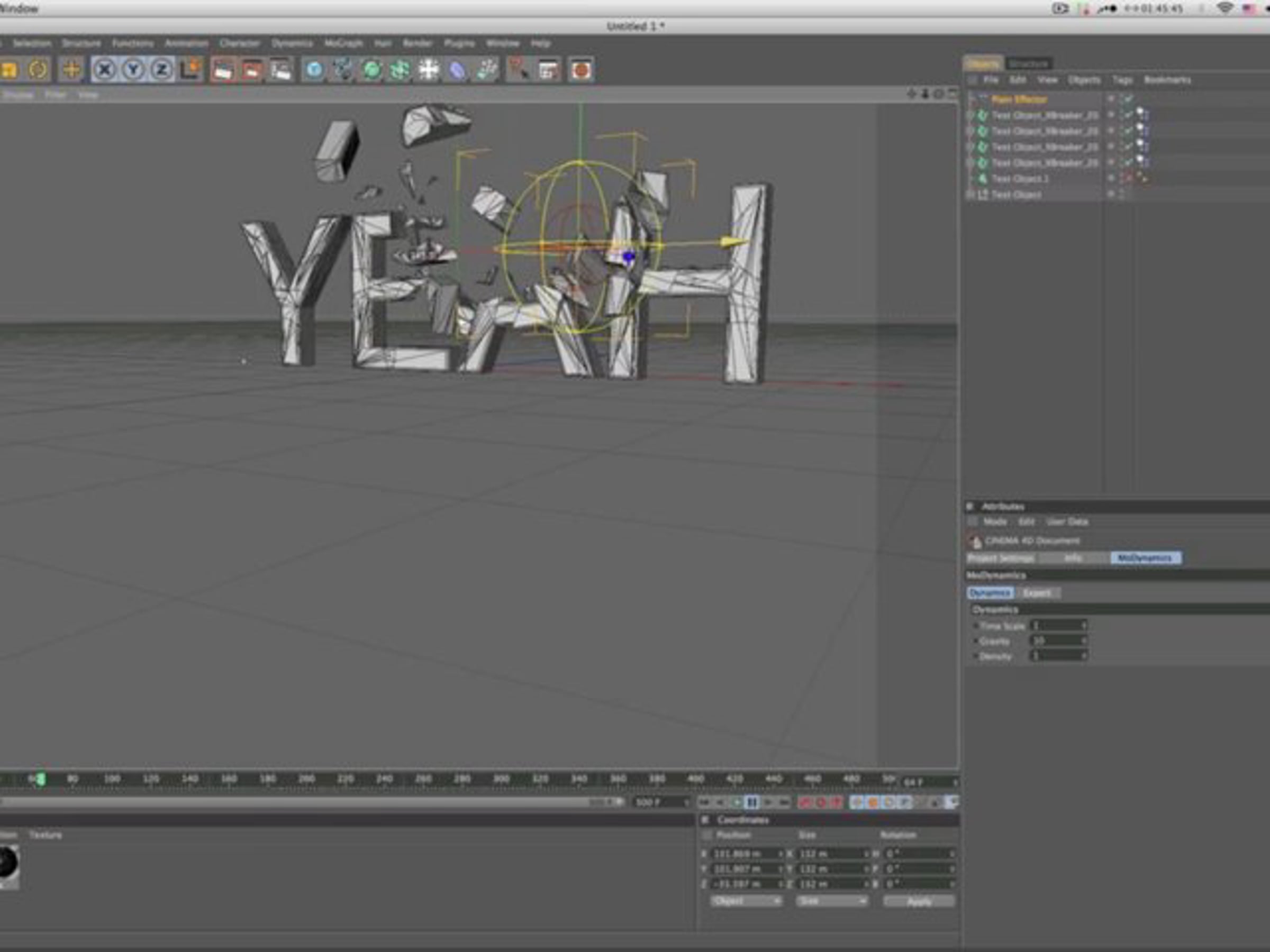The image size is (1270, 952).
Task: Click the Apply button in Coordinates
Action: (919, 901)
